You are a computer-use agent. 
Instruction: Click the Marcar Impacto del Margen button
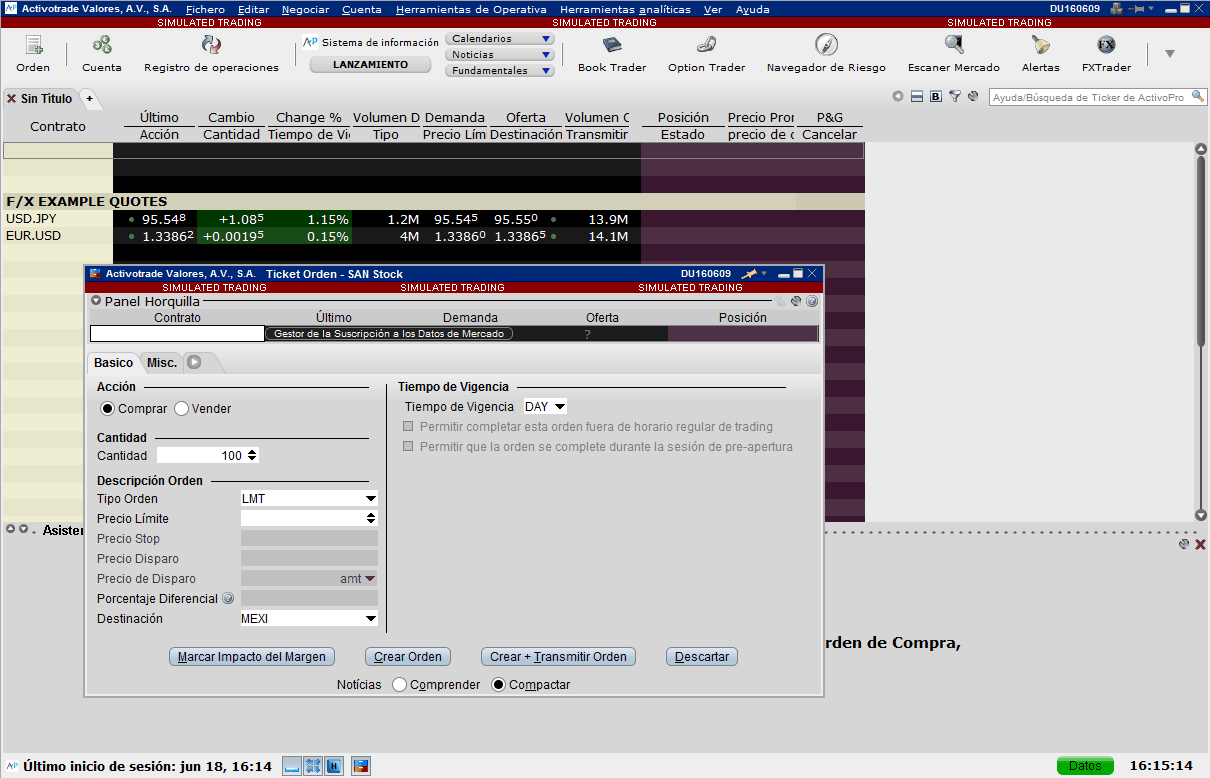click(x=252, y=657)
